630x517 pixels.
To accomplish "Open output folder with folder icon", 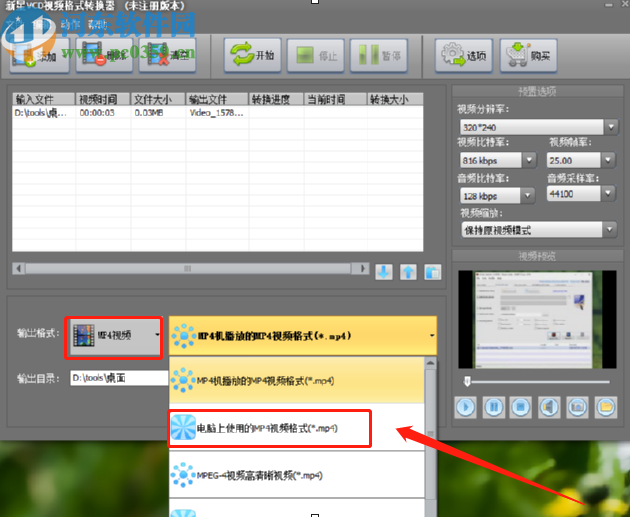I will [x=606, y=407].
